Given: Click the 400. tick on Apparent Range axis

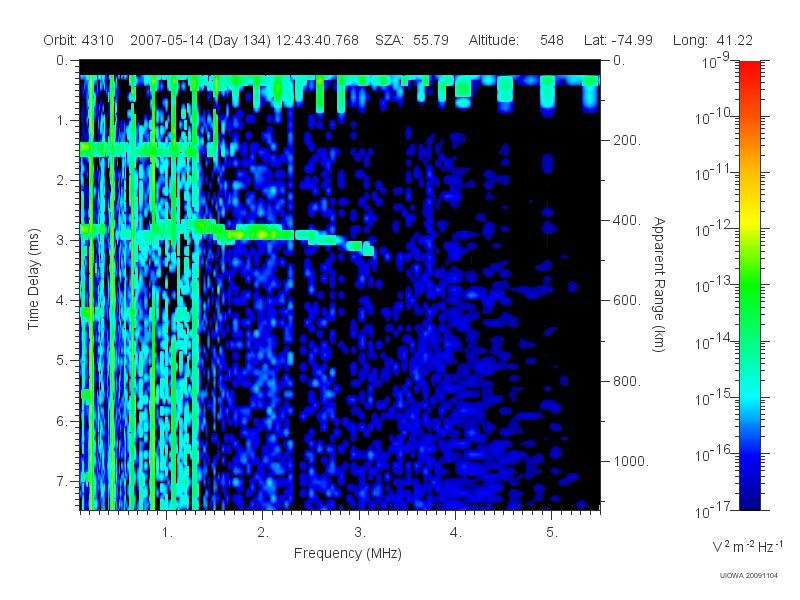Looking at the screenshot, I should (x=627, y=220).
